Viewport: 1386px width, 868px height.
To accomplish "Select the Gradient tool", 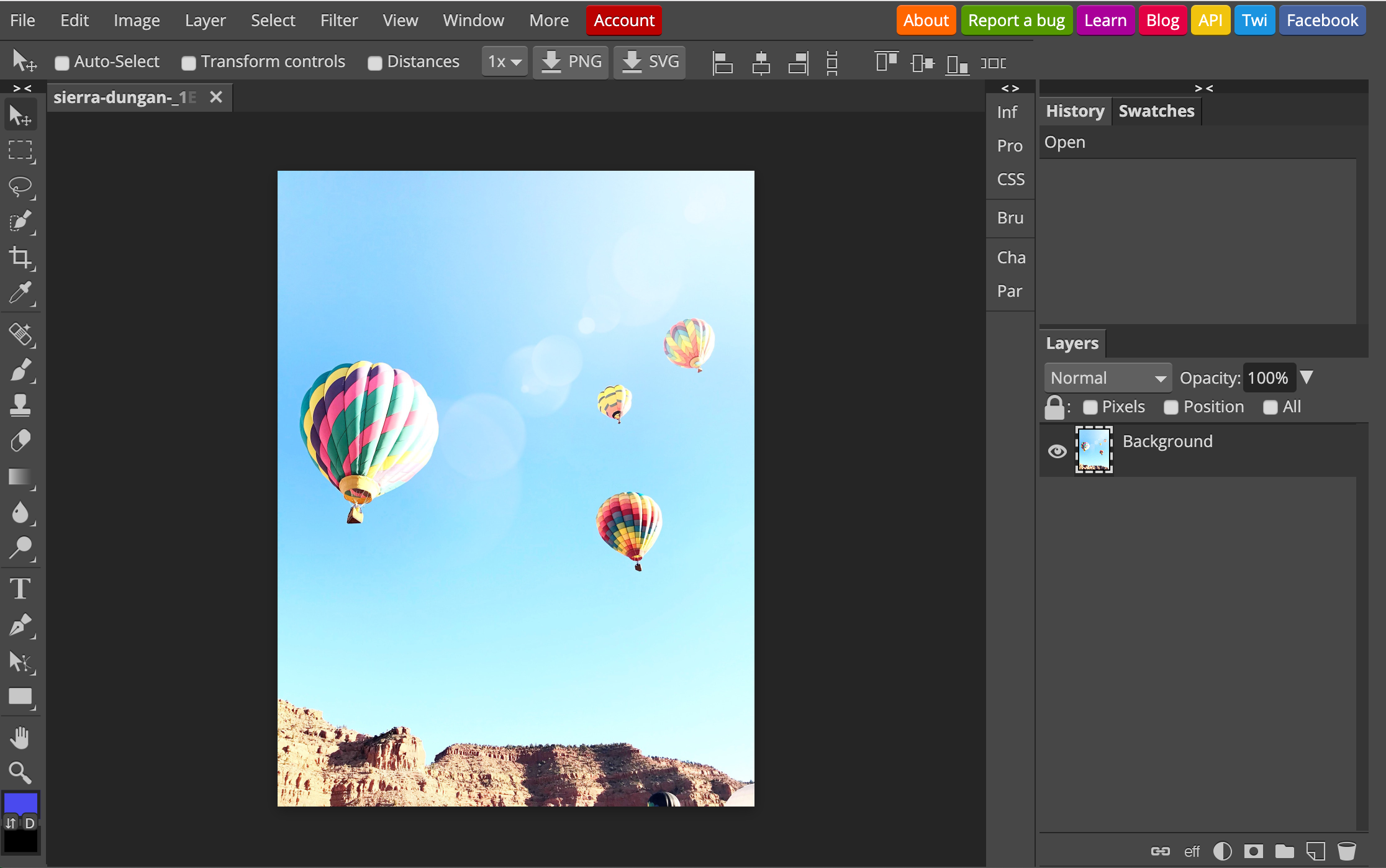I will [20, 477].
